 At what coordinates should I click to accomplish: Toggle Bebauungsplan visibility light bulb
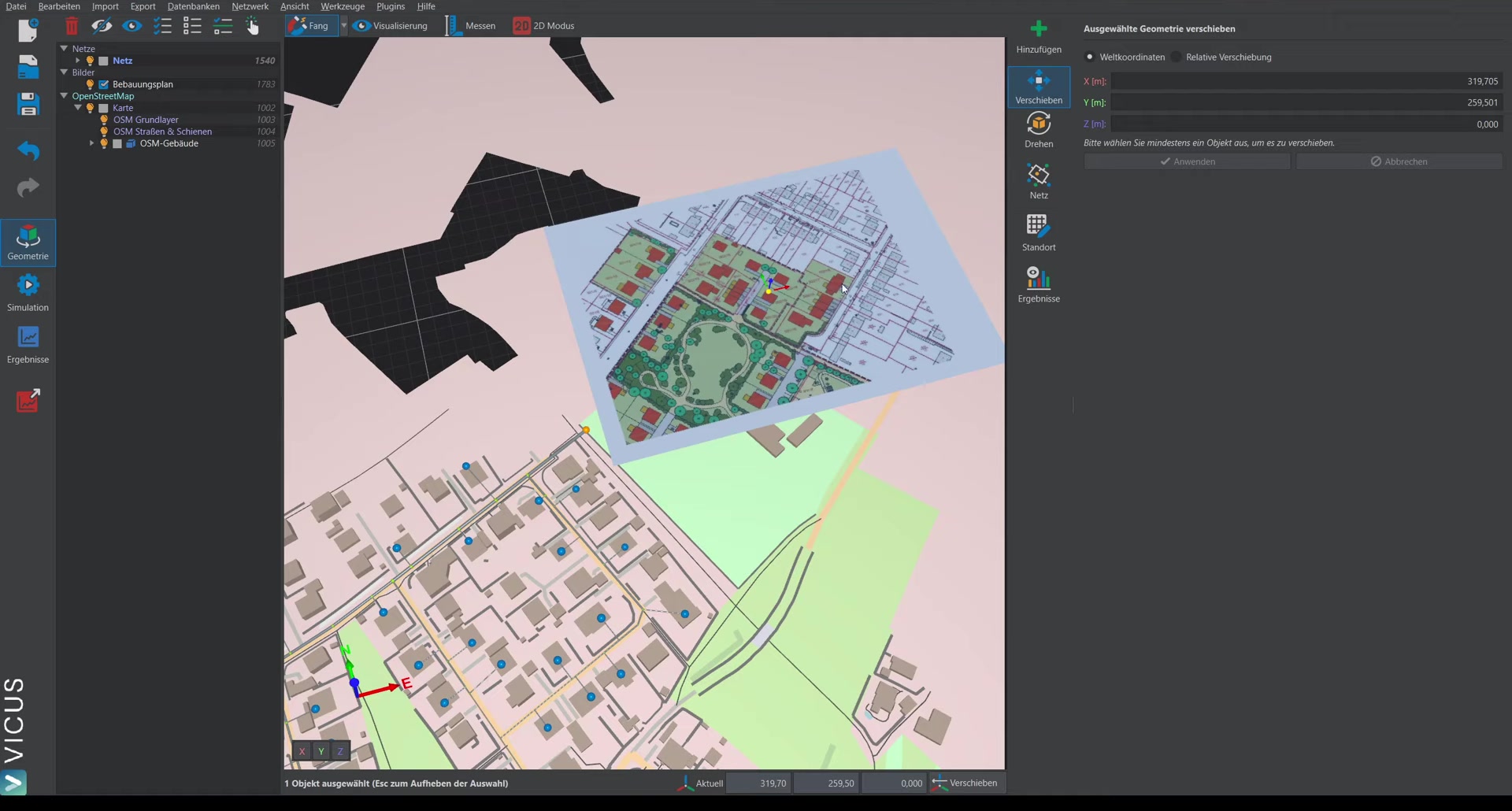coord(90,84)
